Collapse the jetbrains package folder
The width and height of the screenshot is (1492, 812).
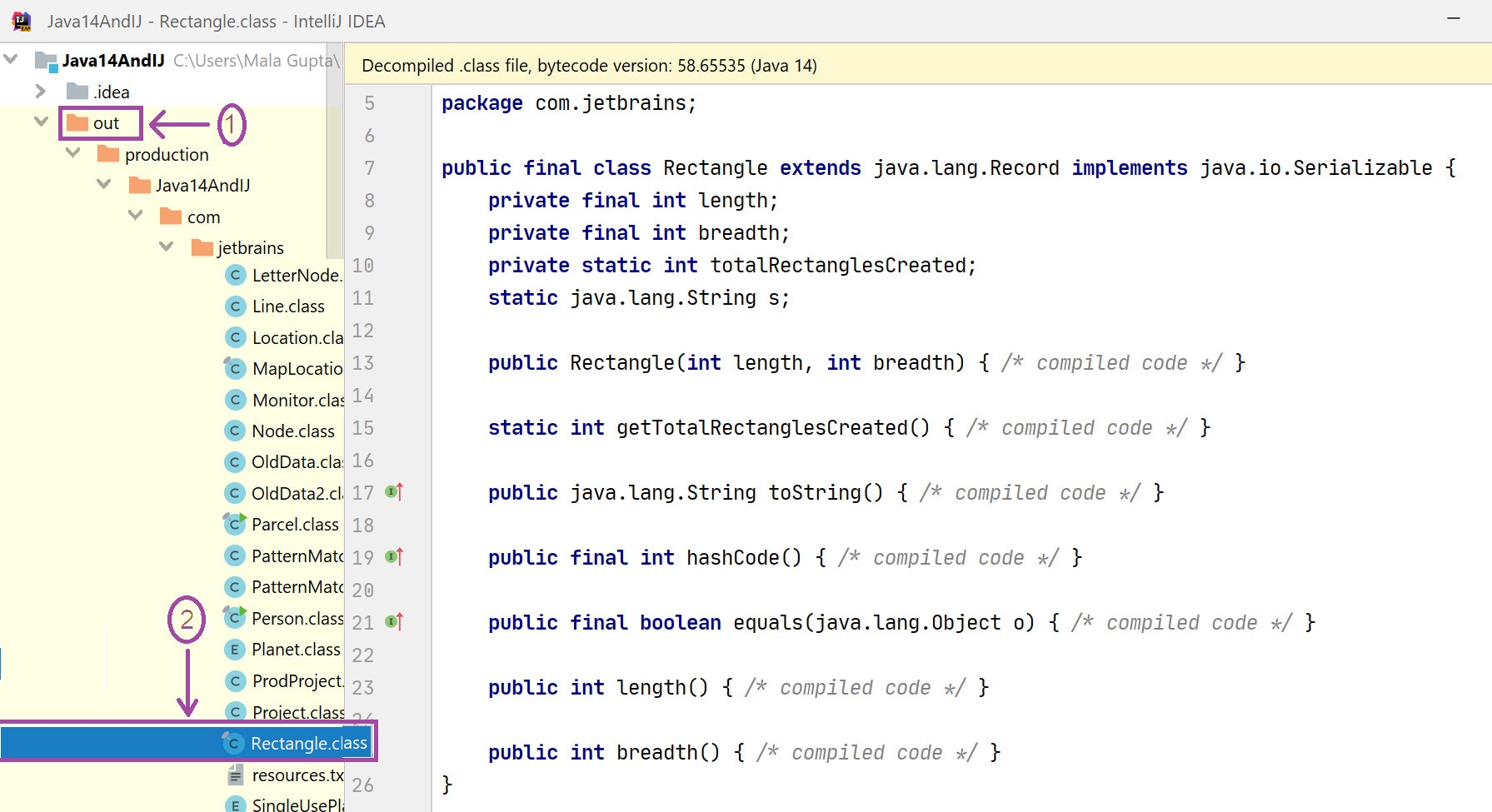166,247
